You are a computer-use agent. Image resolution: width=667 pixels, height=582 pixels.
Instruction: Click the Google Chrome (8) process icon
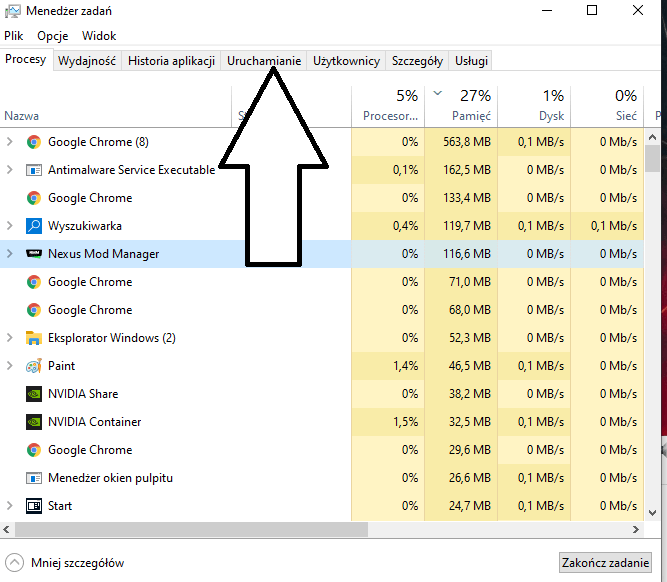[34, 142]
